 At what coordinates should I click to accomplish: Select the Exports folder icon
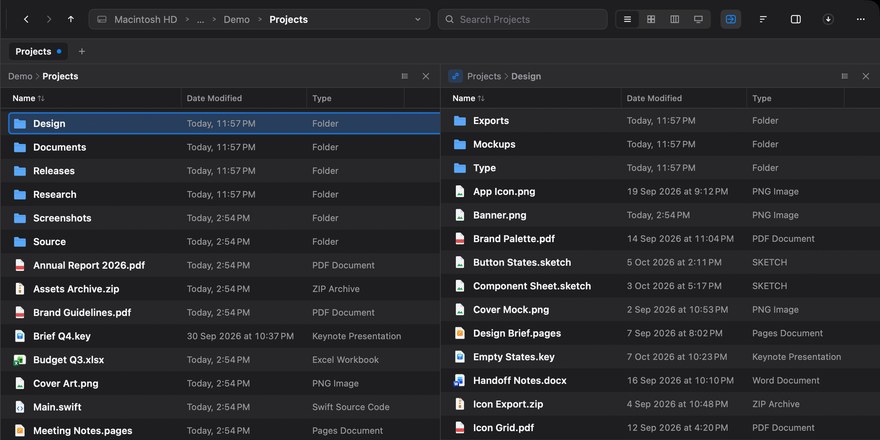[x=460, y=121]
